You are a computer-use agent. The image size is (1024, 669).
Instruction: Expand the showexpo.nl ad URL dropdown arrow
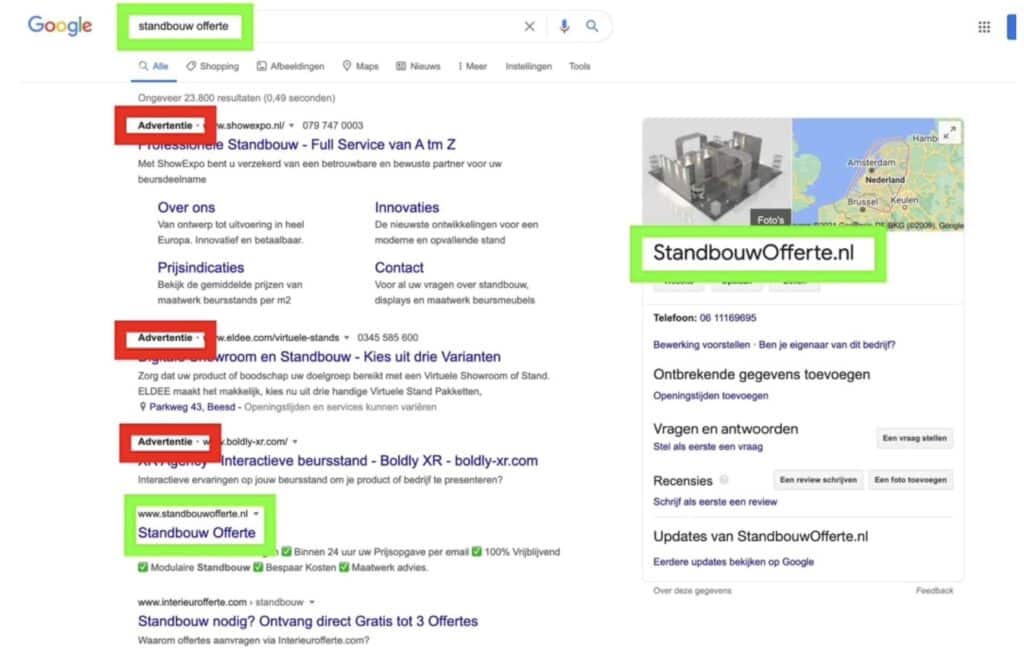click(x=292, y=125)
